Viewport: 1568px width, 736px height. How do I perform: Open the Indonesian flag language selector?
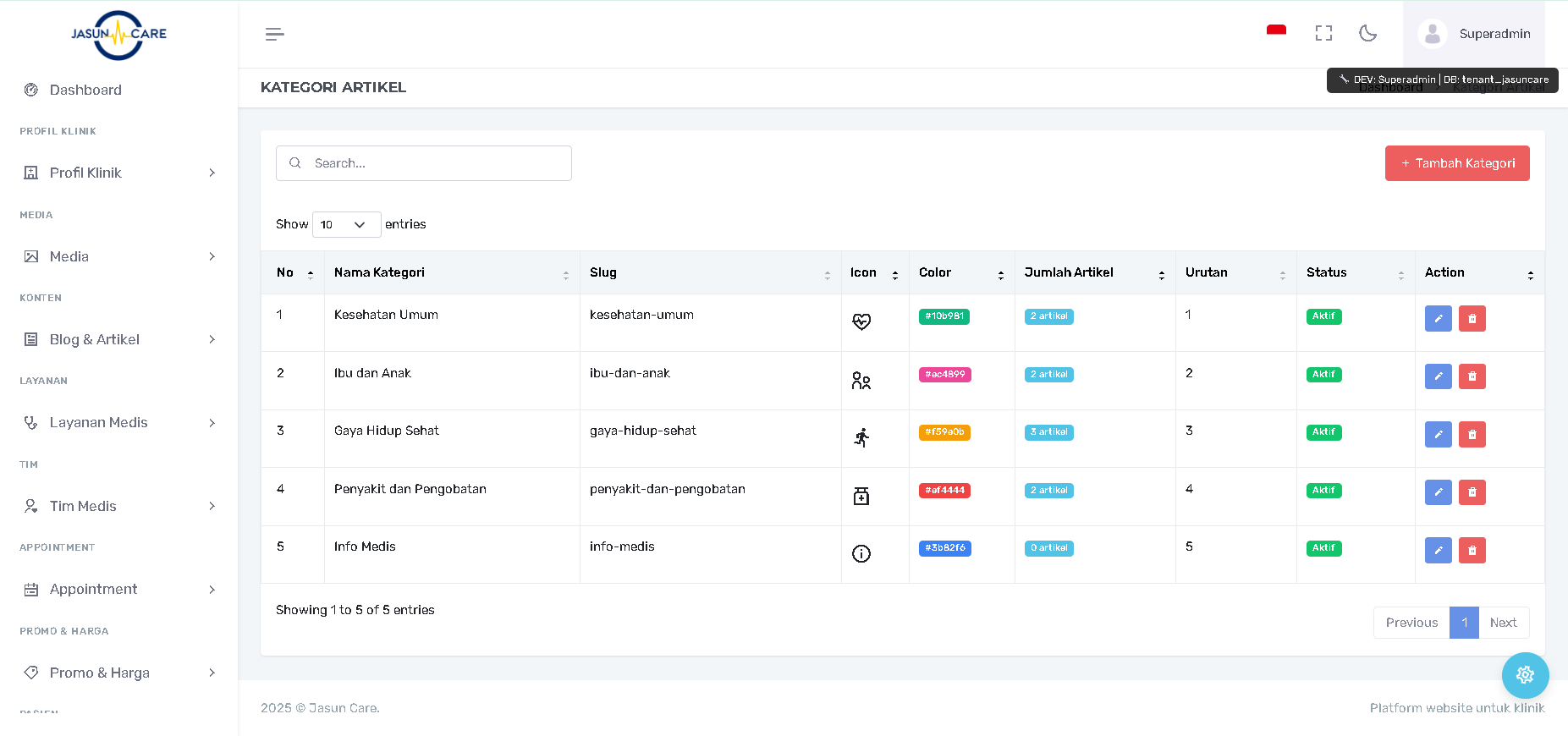click(1276, 31)
